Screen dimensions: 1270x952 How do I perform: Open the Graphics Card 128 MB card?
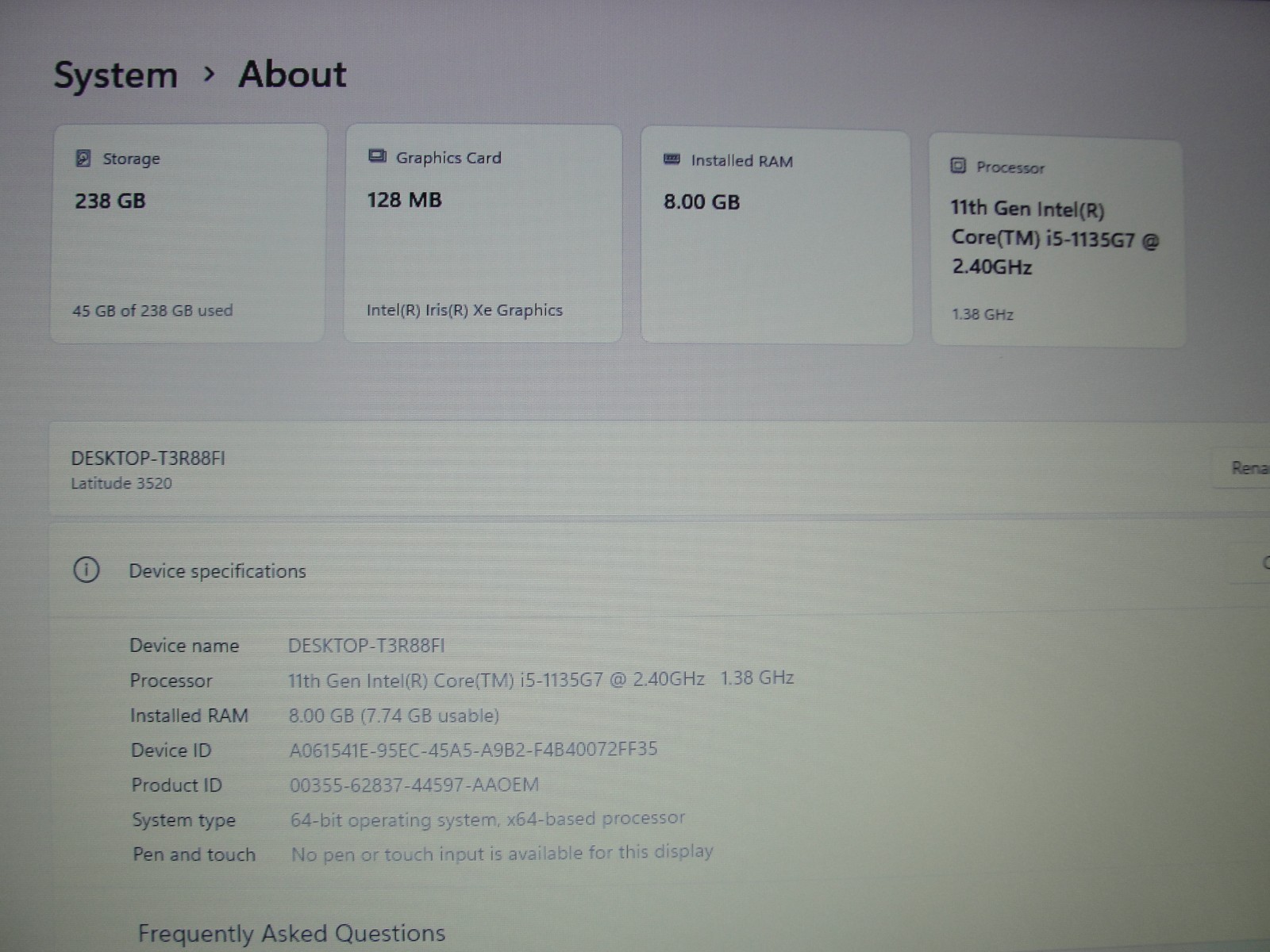pyautogui.click(x=483, y=234)
